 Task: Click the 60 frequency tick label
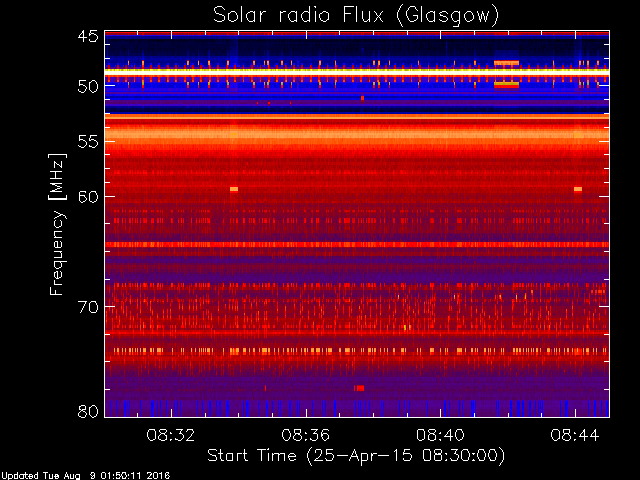[88, 197]
